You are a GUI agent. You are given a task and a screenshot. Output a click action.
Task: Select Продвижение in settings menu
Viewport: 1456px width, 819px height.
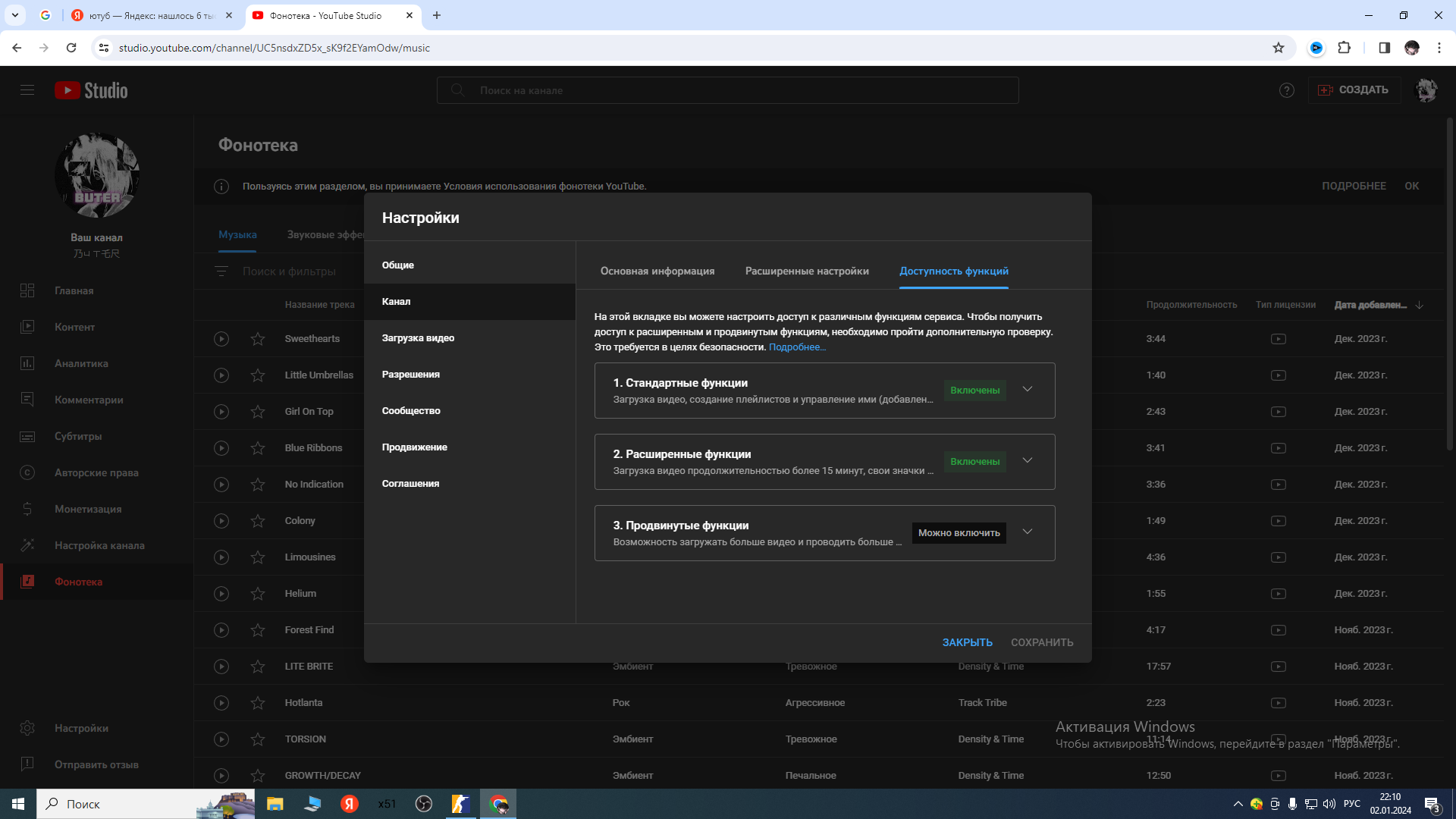click(469, 447)
